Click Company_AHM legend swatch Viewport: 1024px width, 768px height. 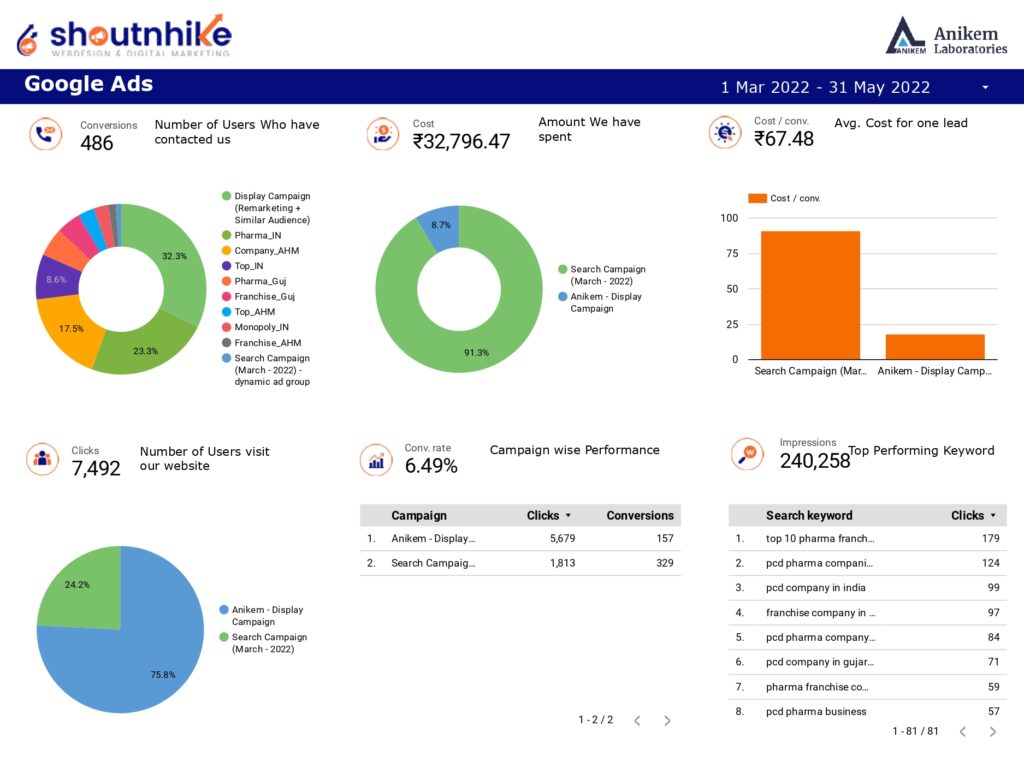227,250
